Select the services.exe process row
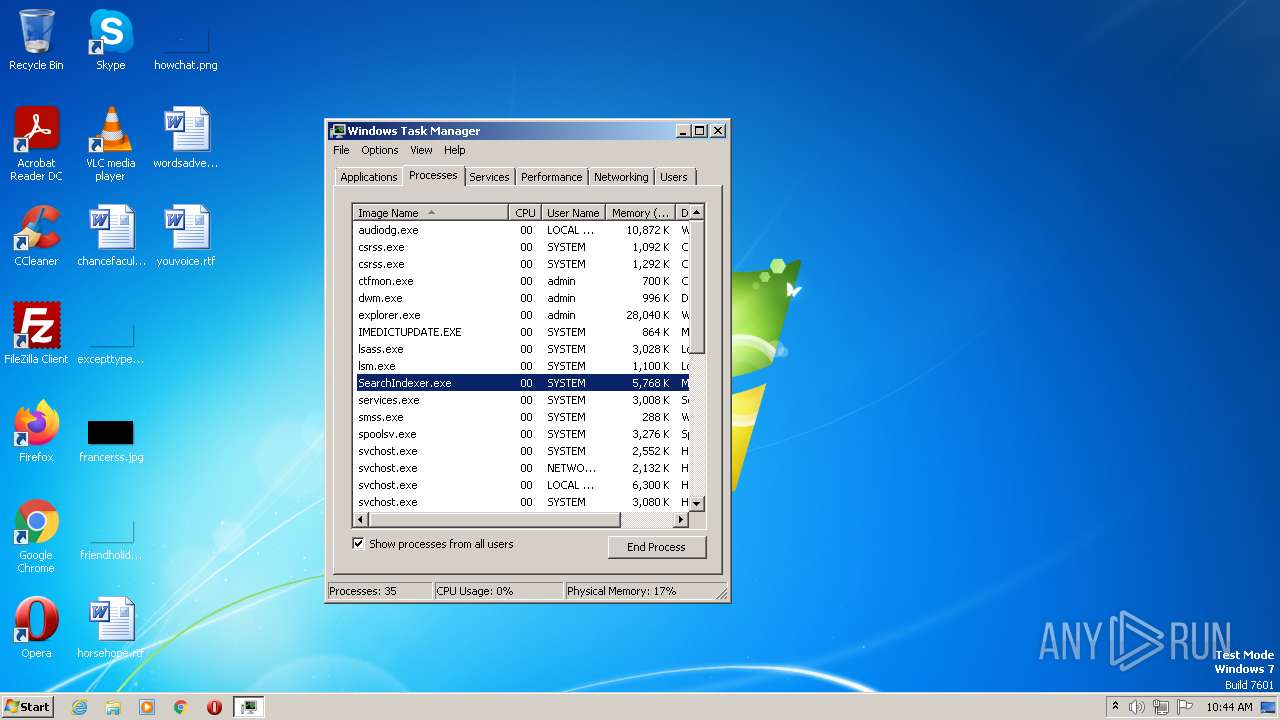Image resolution: width=1280 pixels, height=720 pixels. 522,400
